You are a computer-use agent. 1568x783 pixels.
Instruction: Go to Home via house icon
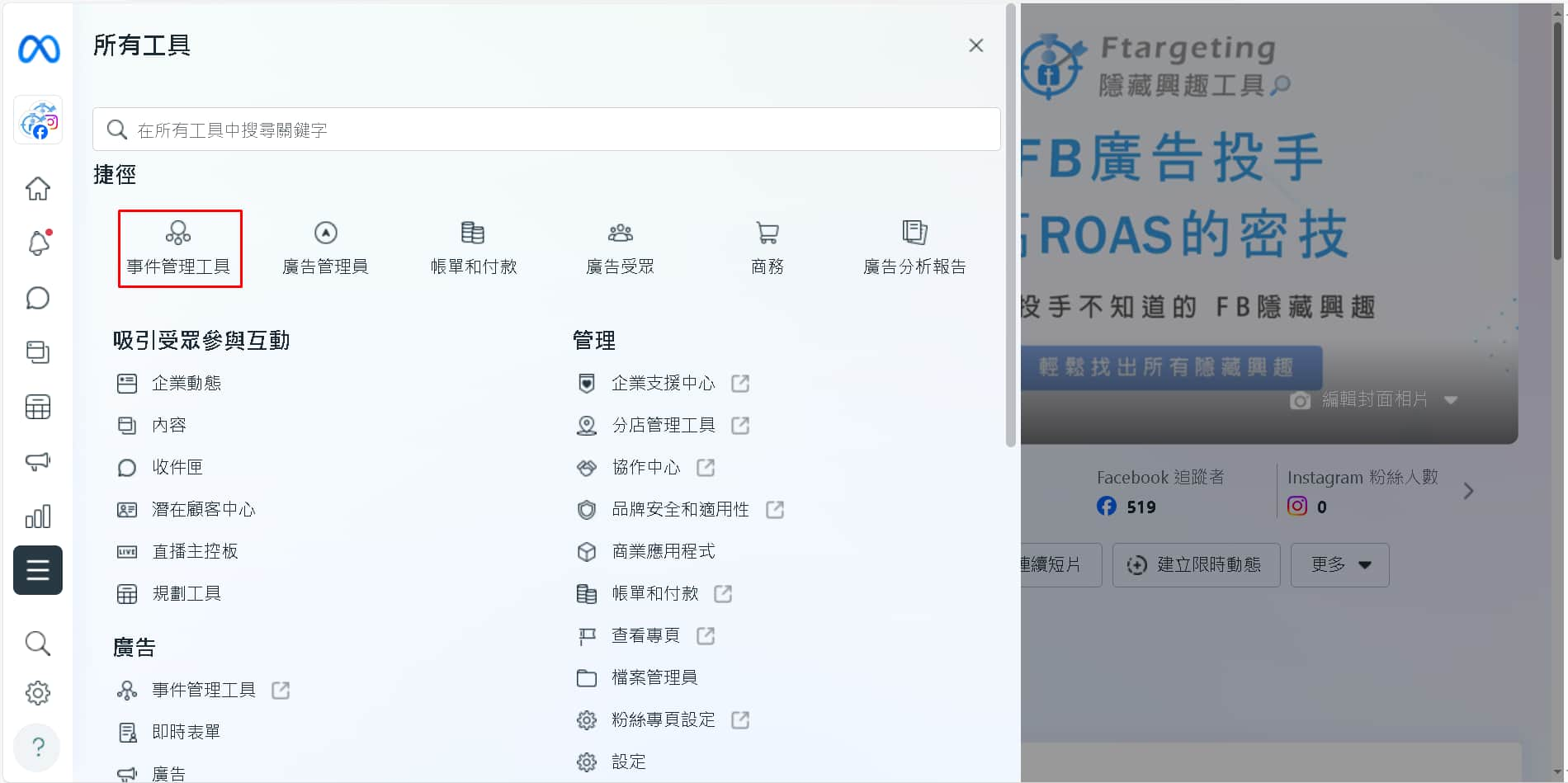pos(38,189)
